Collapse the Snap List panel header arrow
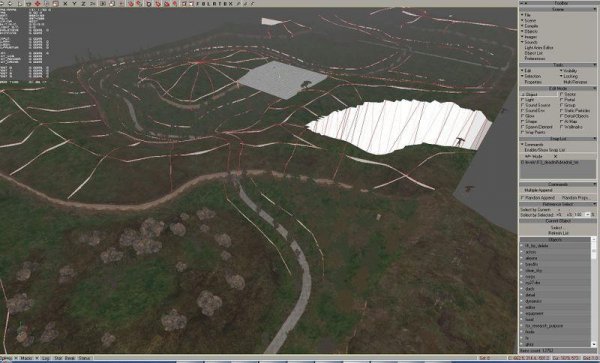Screen dimensions: 600x363 pos(594,138)
